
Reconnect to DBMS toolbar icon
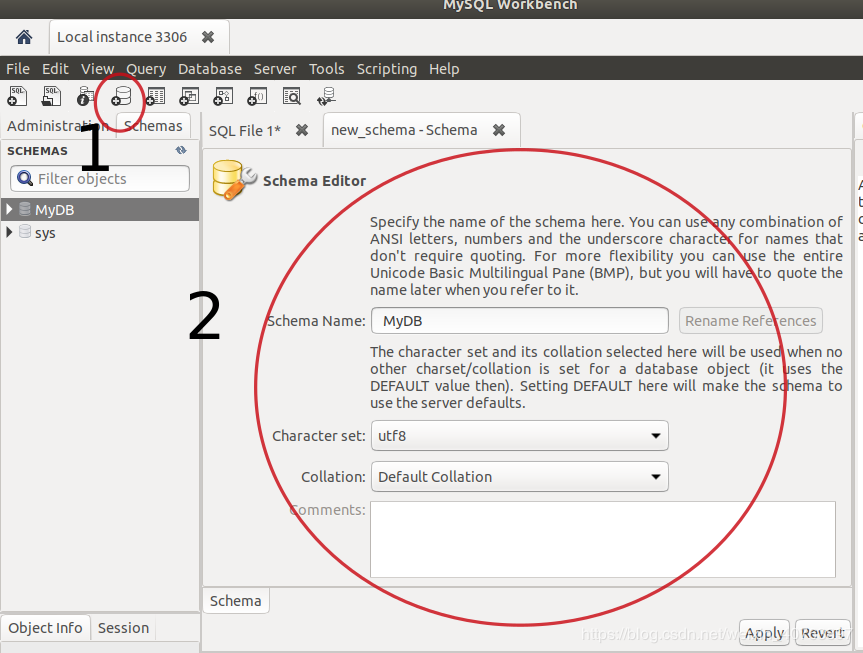coord(326,96)
